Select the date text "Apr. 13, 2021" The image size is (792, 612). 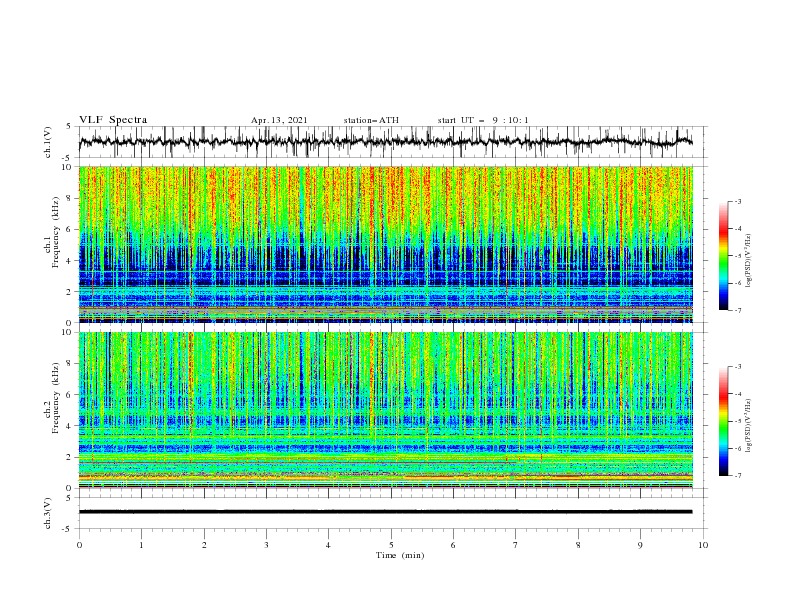coord(279,120)
